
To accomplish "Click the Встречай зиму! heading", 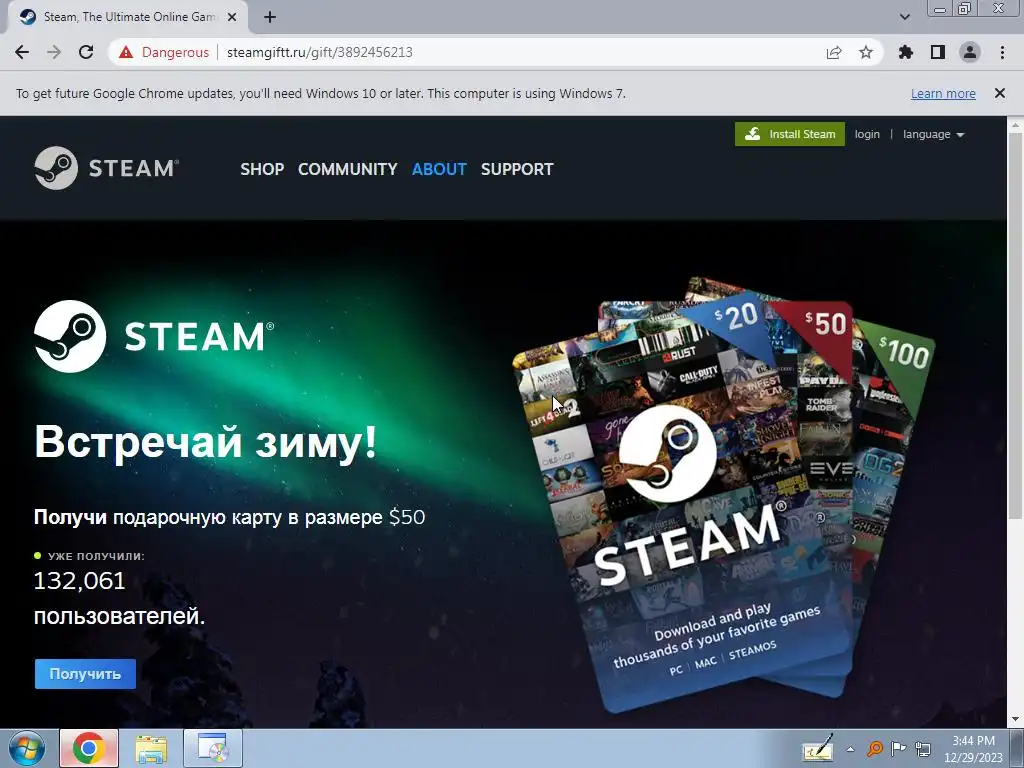I will coord(206,441).
